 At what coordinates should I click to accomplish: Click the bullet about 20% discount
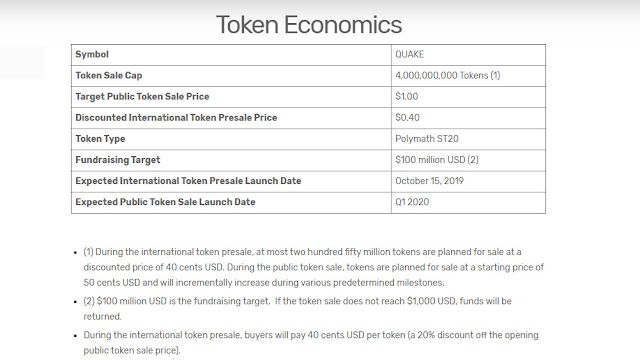tap(311, 342)
